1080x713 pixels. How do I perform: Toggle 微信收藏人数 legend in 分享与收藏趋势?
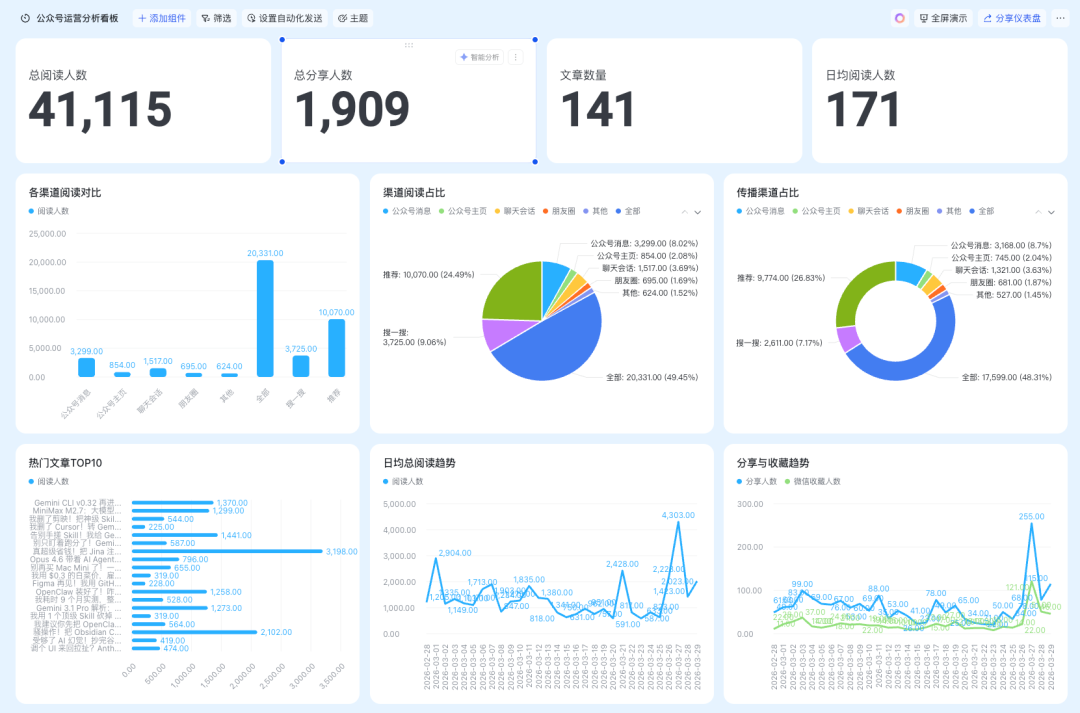click(813, 482)
